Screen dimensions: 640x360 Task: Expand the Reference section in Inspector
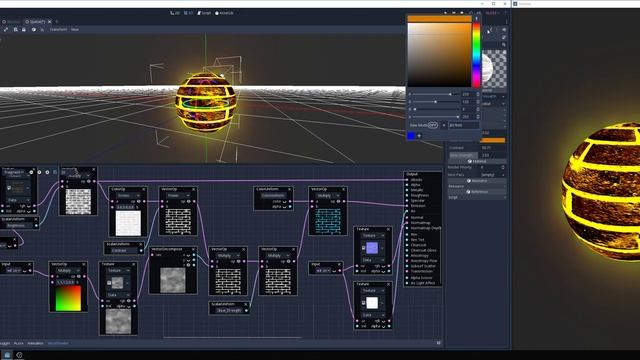click(477, 191)
